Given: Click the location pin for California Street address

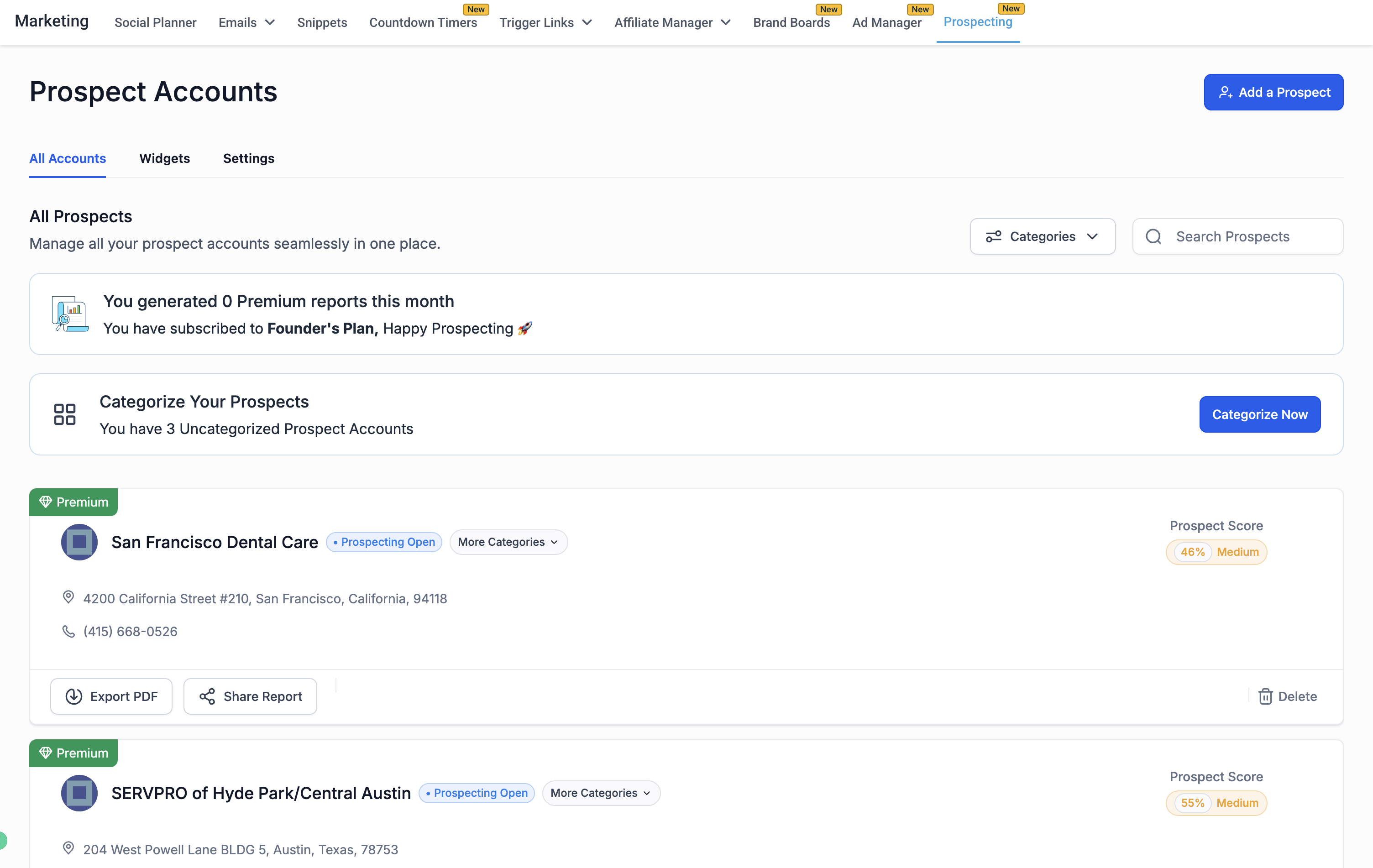Looking at the screenshot, I should [x=68, y=597].
